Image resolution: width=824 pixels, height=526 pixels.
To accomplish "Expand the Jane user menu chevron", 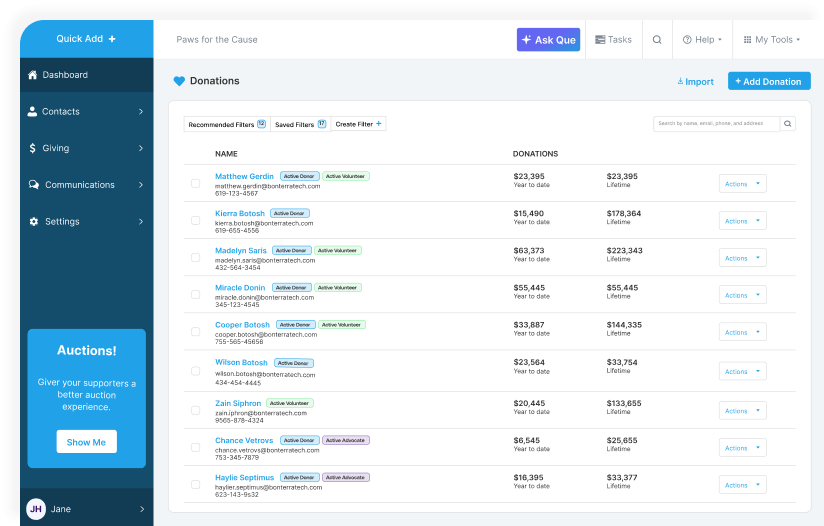I will [142, 509].
